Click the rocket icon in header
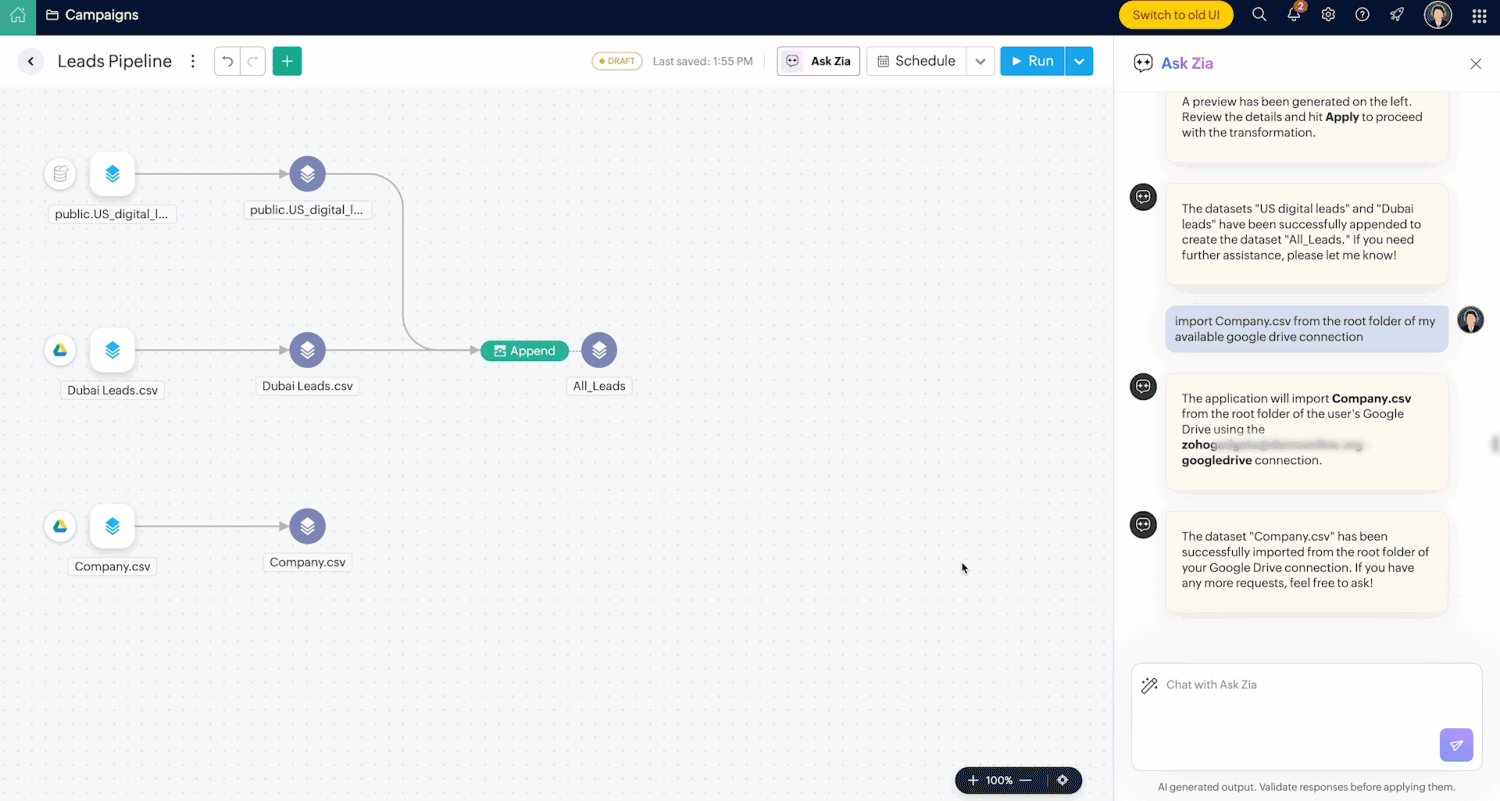 point(1397,15)
